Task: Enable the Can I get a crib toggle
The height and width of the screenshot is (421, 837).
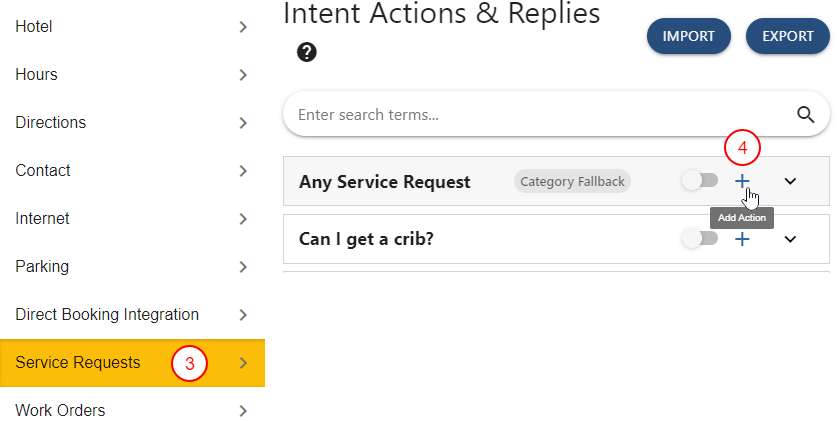Action: click(699, 239)
